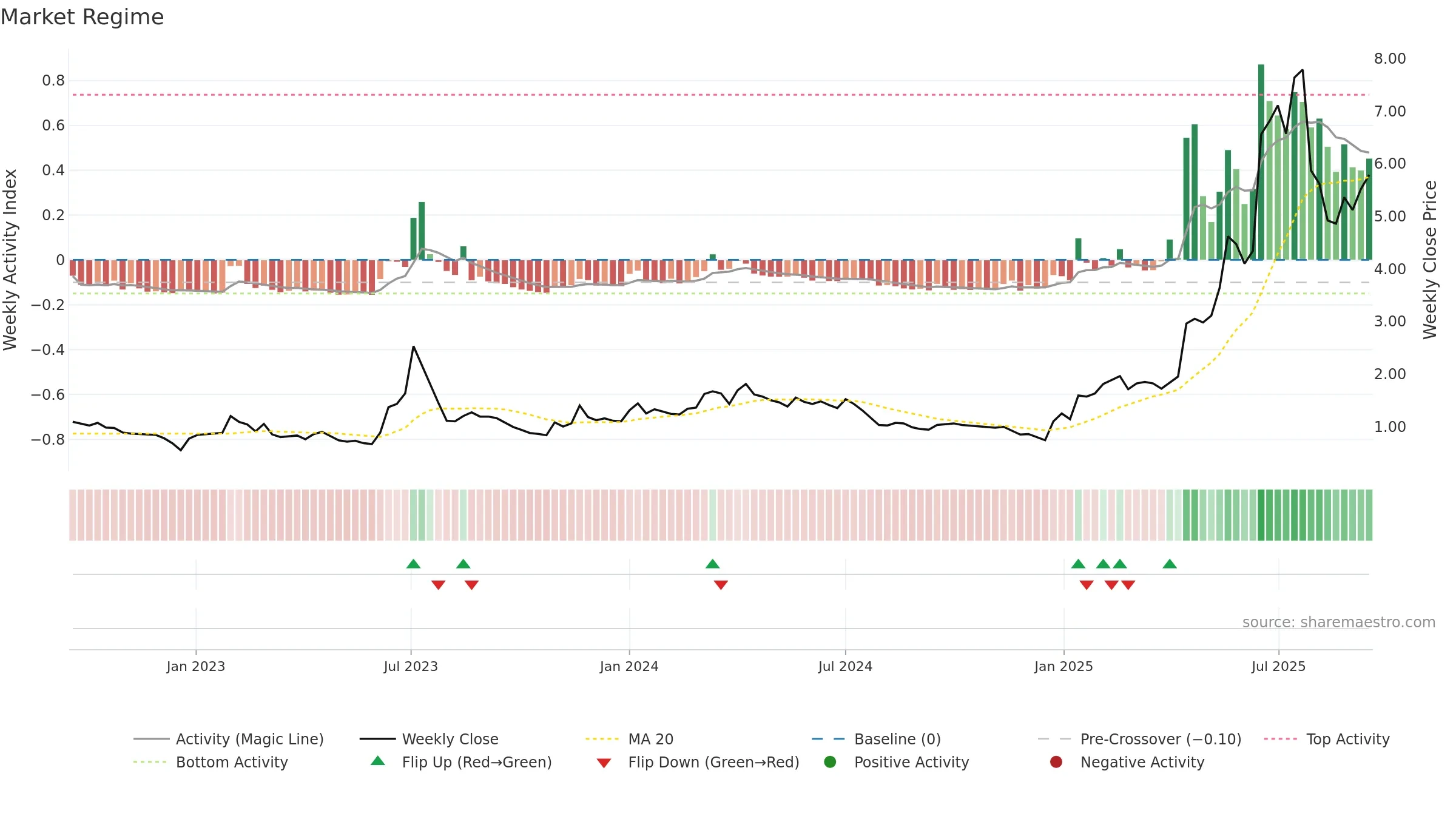Click the red Flip Down triangle icon in legend
1456x819 pixels.
pyautogui.click(x=604, y=763)
